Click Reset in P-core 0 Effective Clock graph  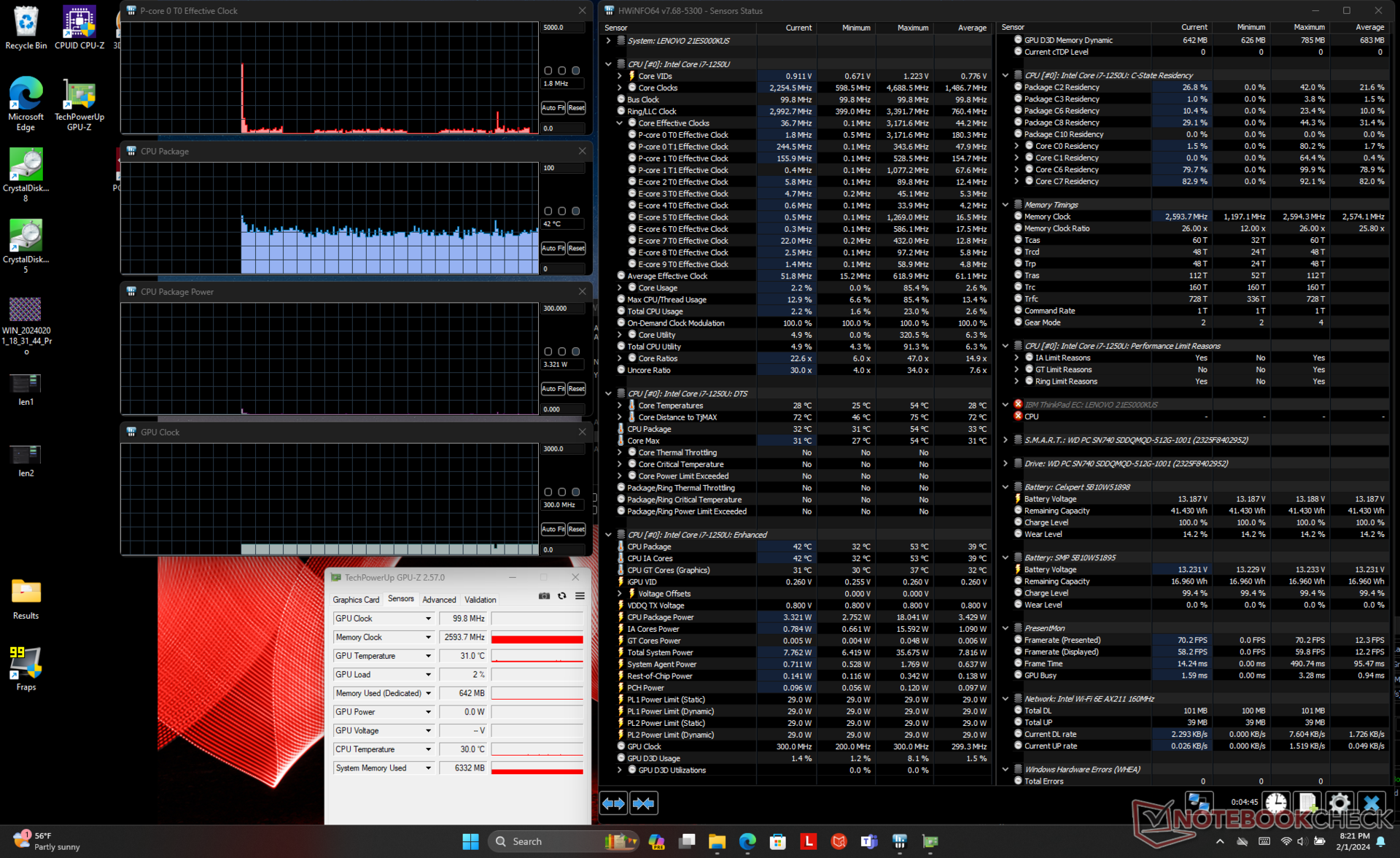point(576,107)
